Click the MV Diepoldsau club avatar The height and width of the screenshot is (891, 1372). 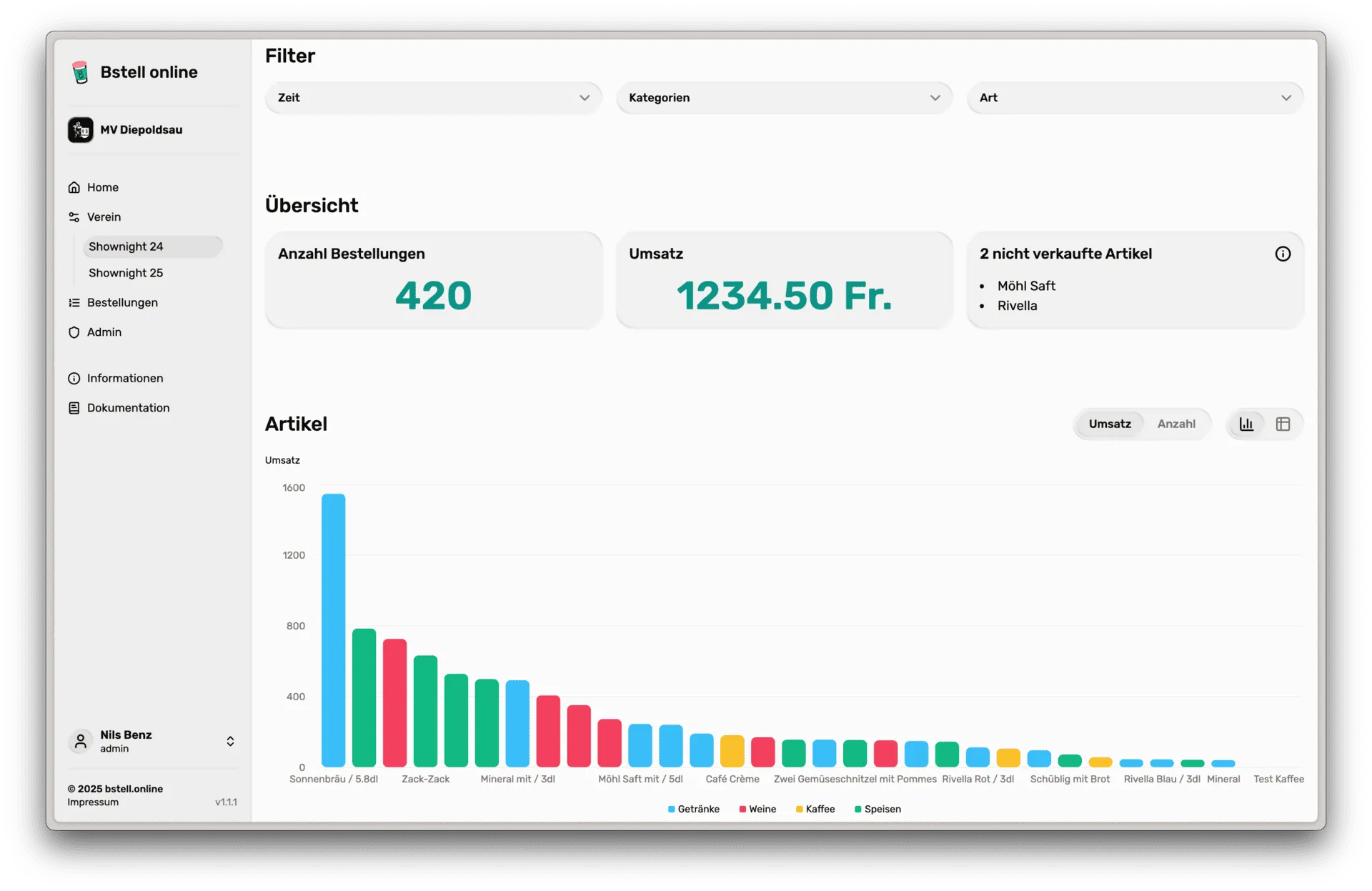(x=81, y=130)
